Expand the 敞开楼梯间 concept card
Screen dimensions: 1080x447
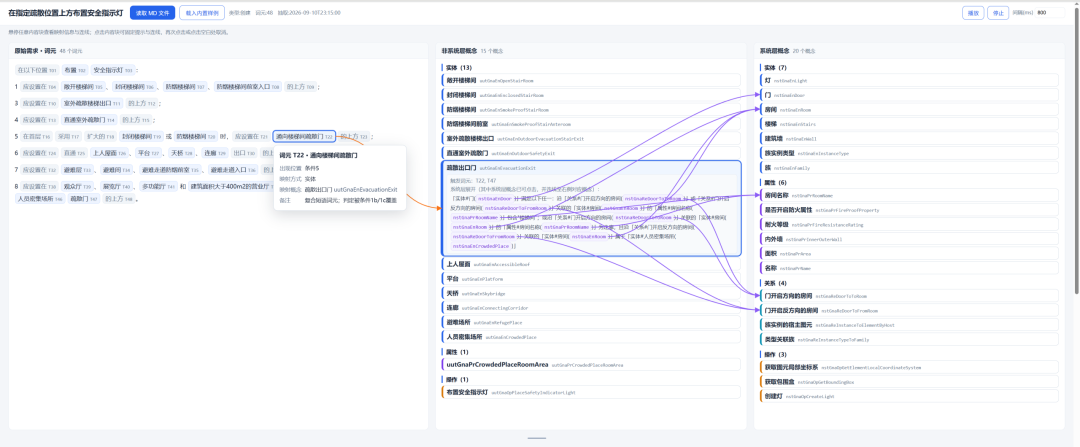click(x=591, y=81)
